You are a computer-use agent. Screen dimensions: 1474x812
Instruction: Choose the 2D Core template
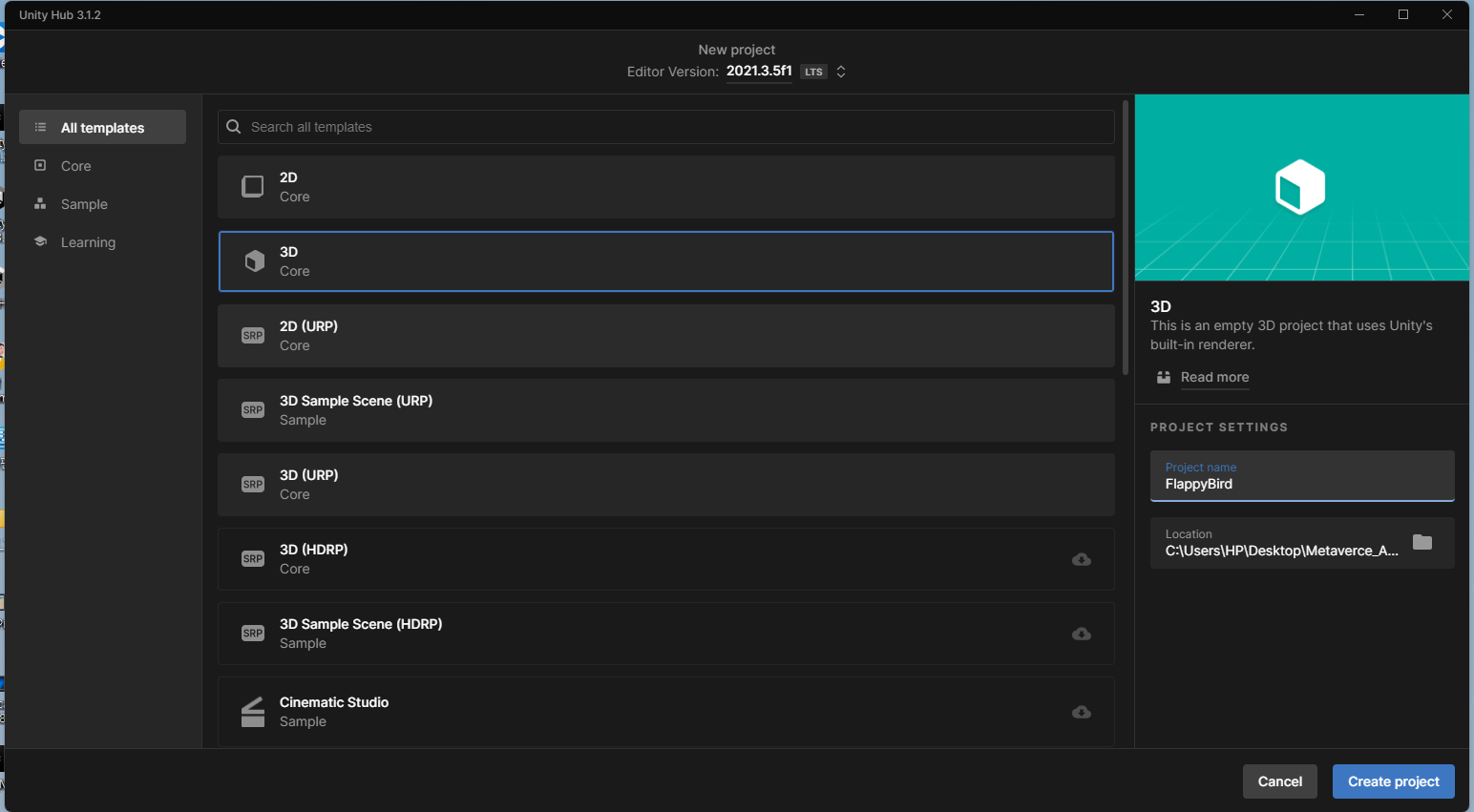coord(666,187)
